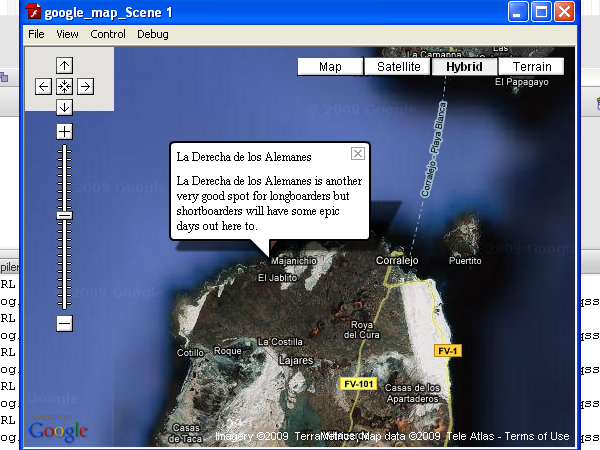Click the Corralejo - Playa Blanca ferry route label
600x450 pixels.
coord(434,149)
